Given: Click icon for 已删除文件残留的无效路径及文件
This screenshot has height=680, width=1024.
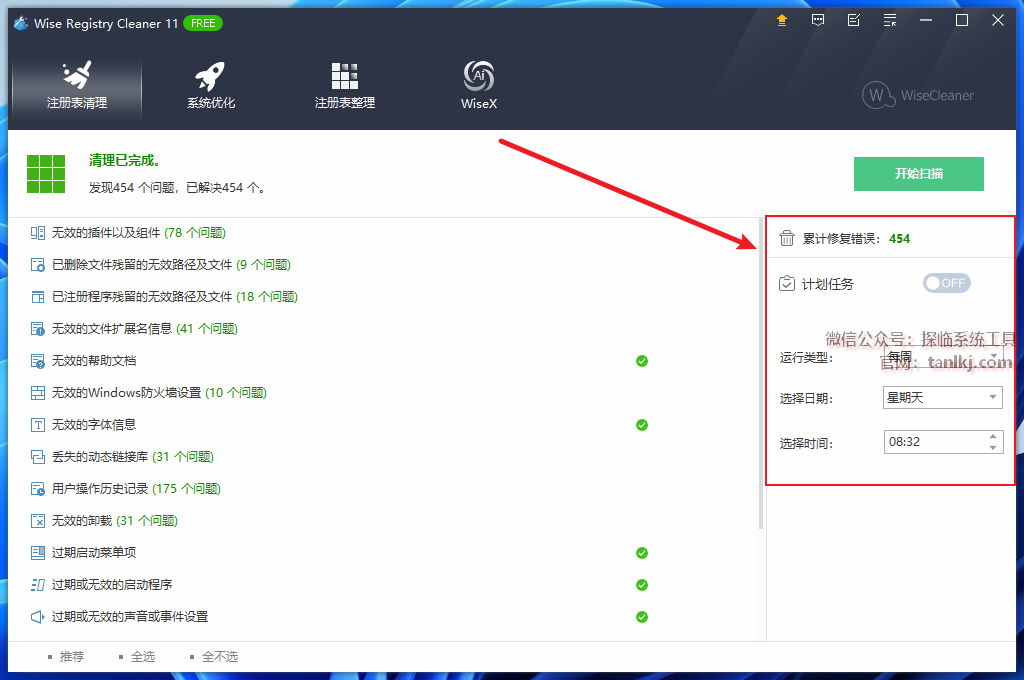Looking at the screenshot, I should [x=38, y=265].
